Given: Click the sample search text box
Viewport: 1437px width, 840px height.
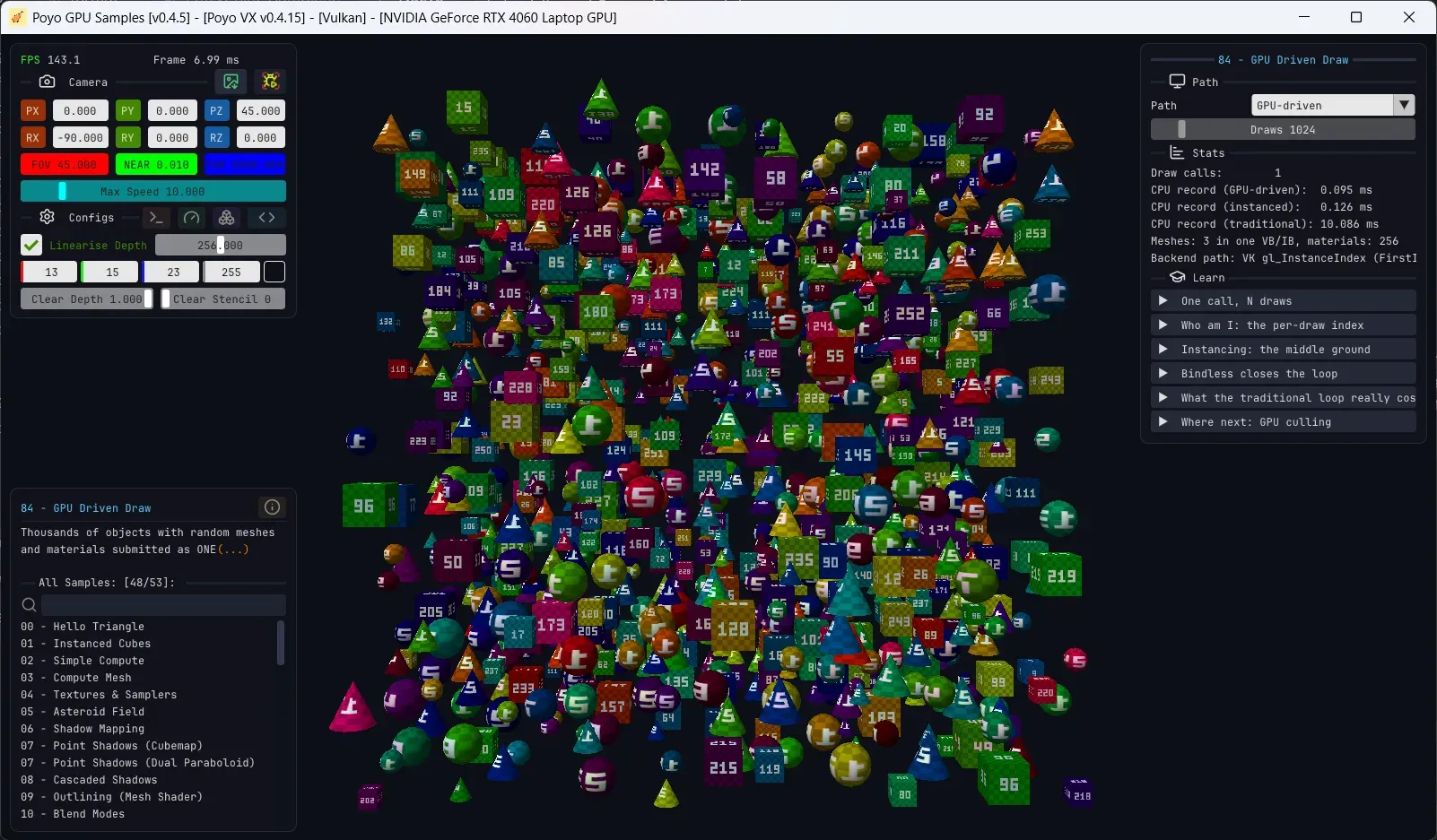Looking at the screenshot, I should [x=163, y=605].
